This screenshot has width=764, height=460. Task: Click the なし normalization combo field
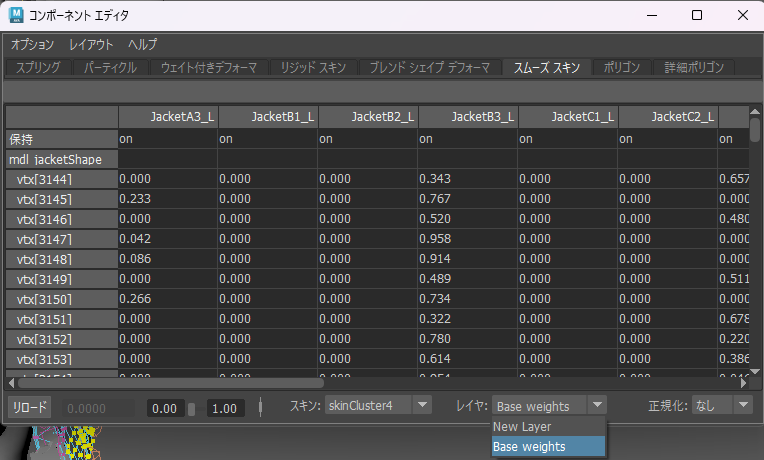[712, 405]
